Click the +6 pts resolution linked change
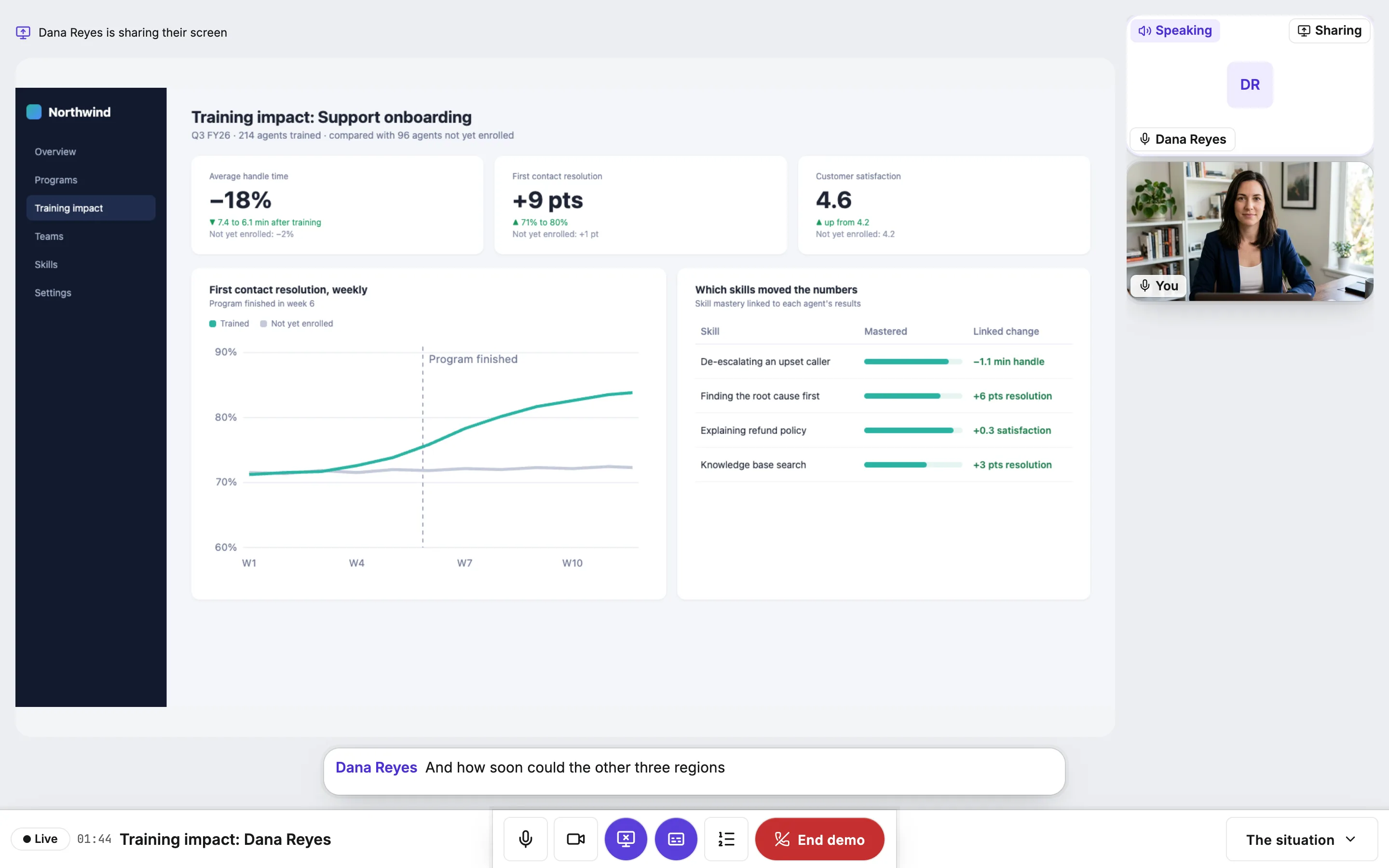The width and height of the screenshot is (1389, 868). (1012, 396)
